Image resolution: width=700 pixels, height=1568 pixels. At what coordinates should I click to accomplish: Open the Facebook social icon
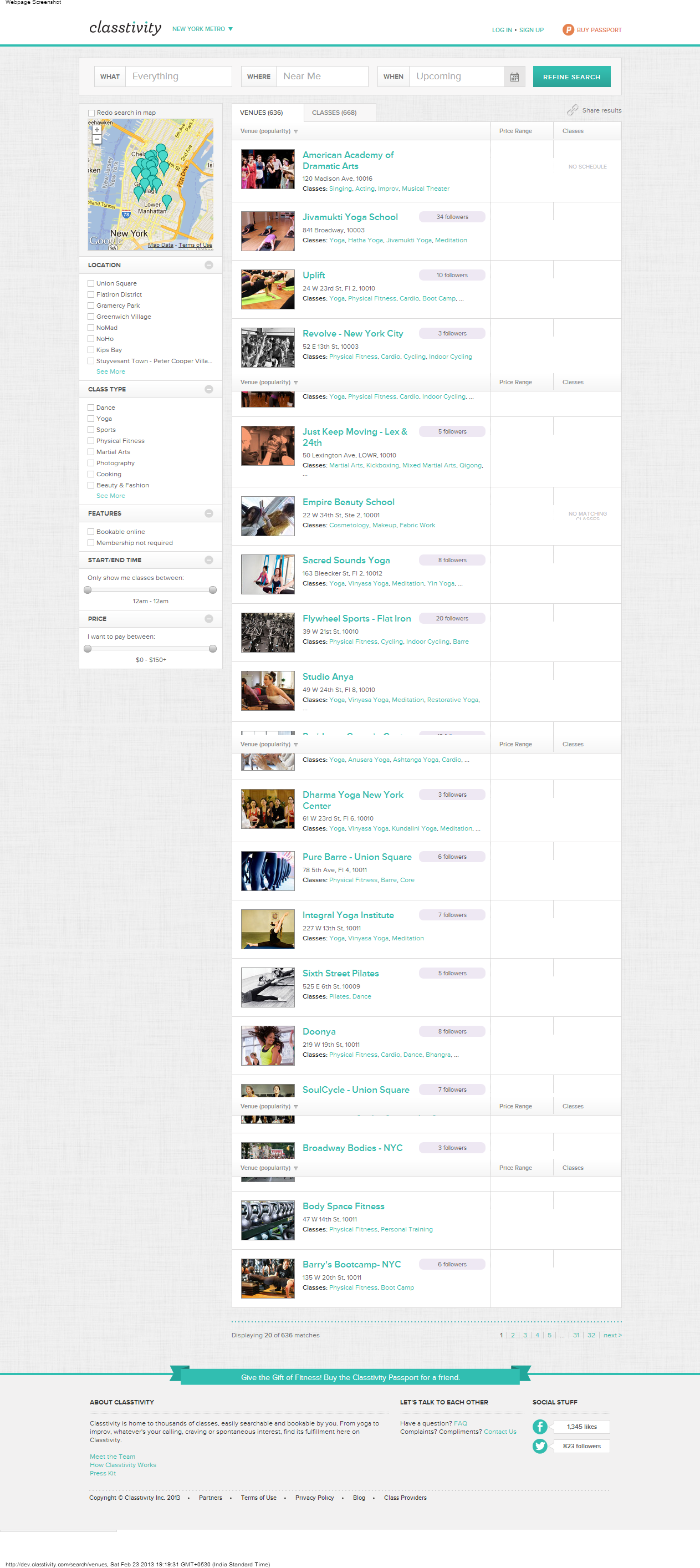tap(540, 1426)
